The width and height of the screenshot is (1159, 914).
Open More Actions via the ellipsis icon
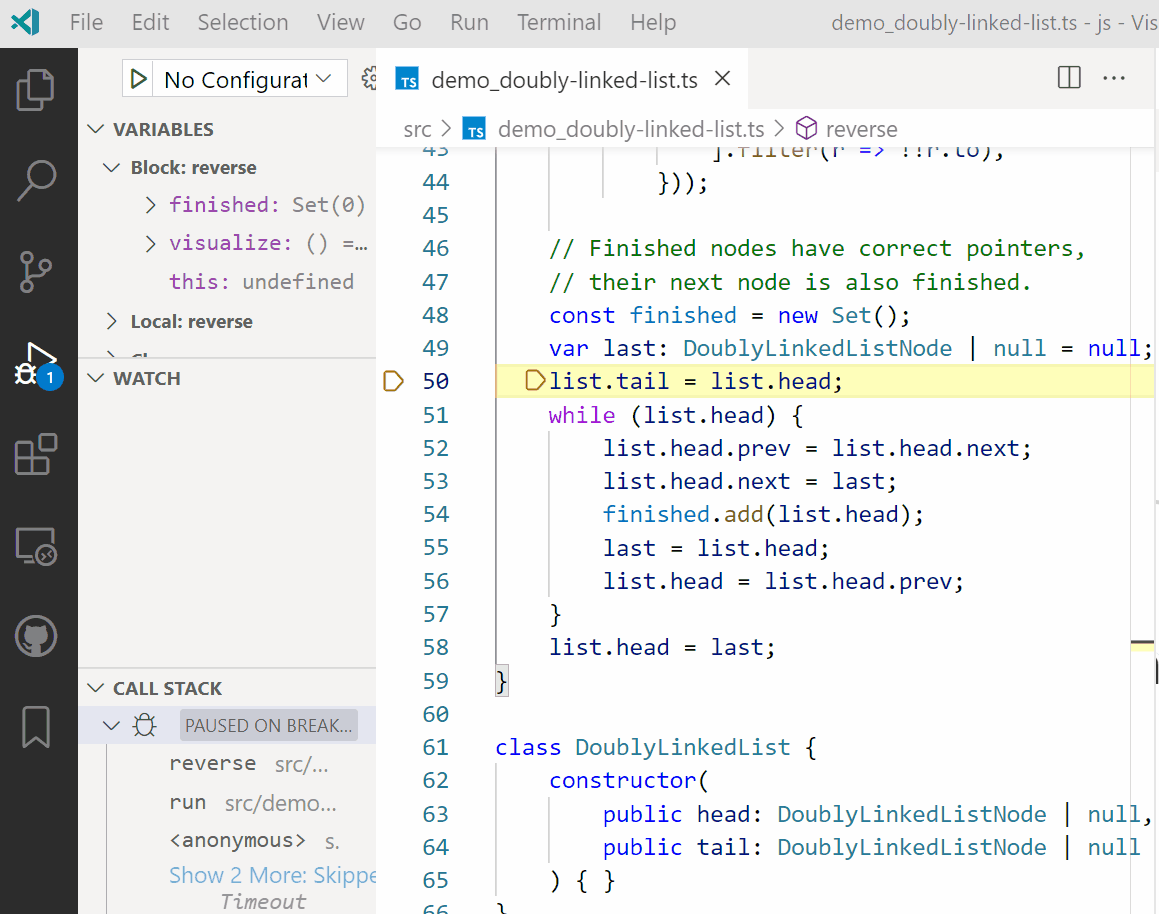click(1114, 77)
